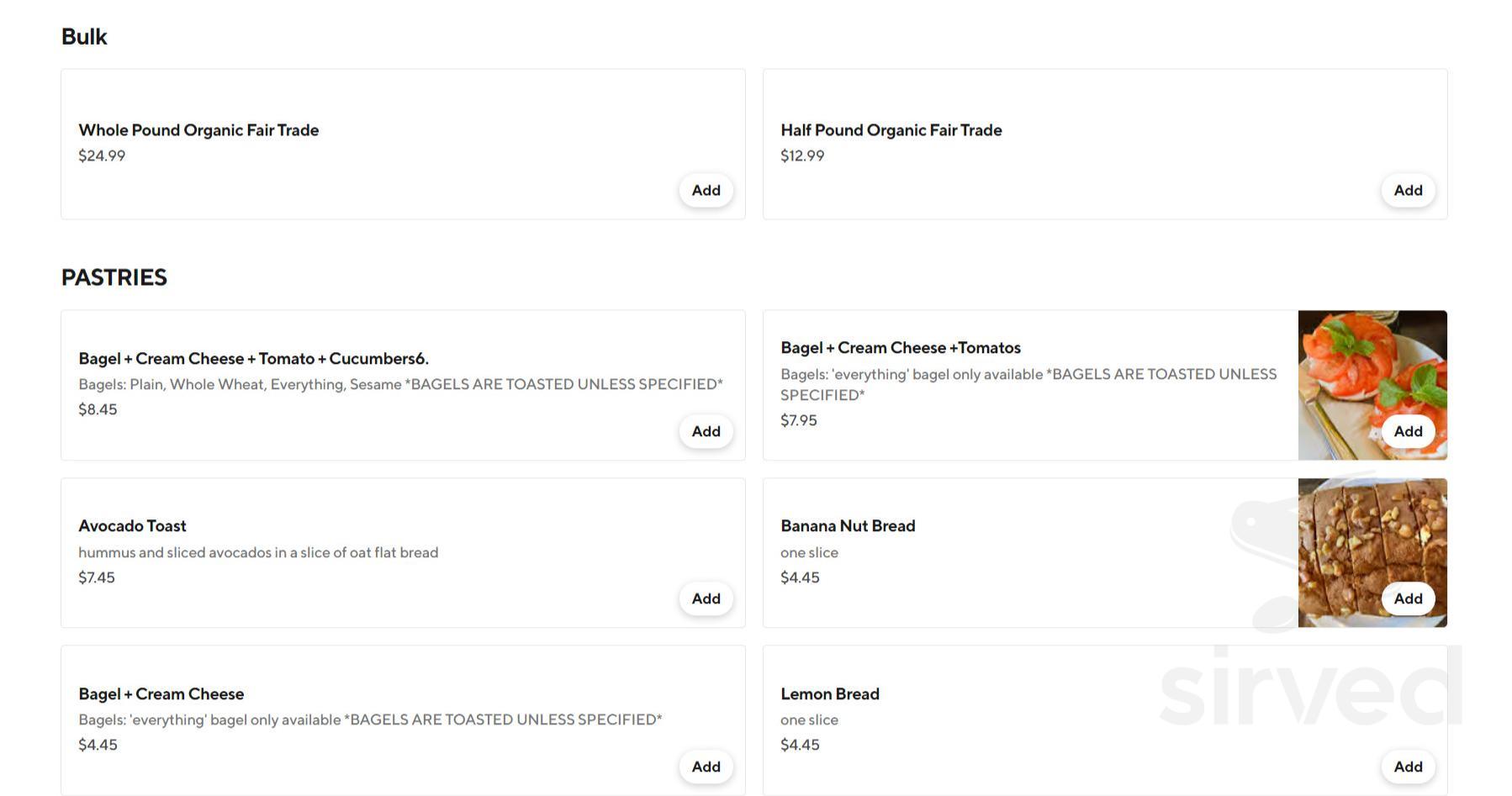Click the Banana Nut Bread title
This screenshot has height=796, width=1512.
848,526
